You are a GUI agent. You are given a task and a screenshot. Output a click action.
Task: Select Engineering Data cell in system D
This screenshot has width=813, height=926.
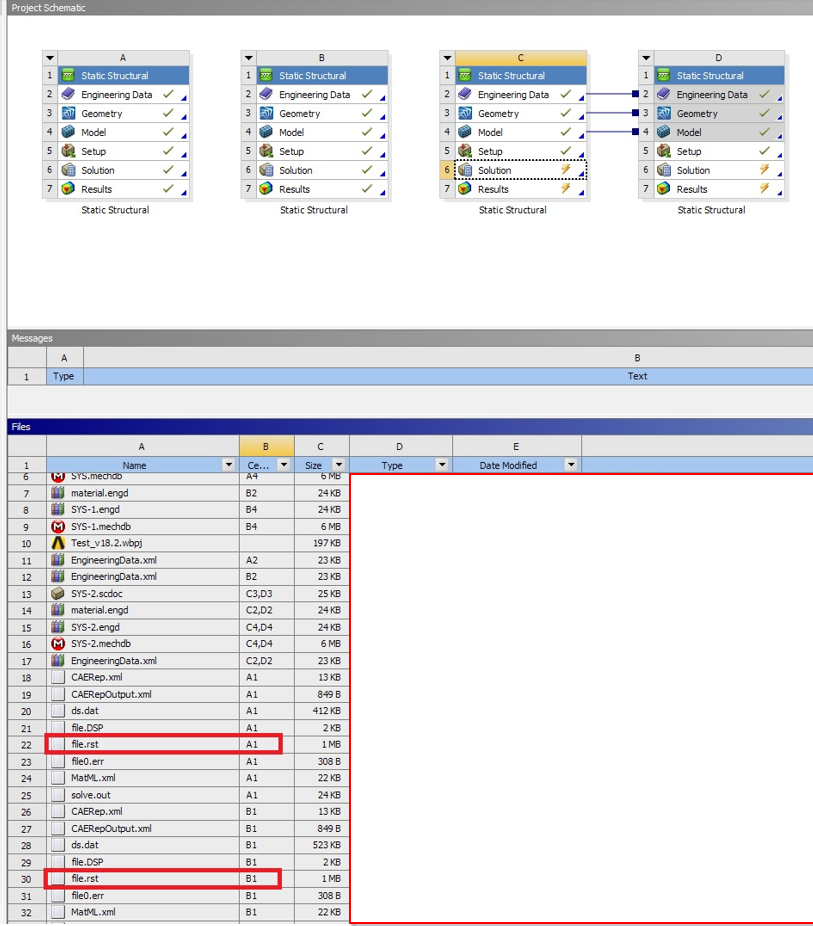click(720, 94)
